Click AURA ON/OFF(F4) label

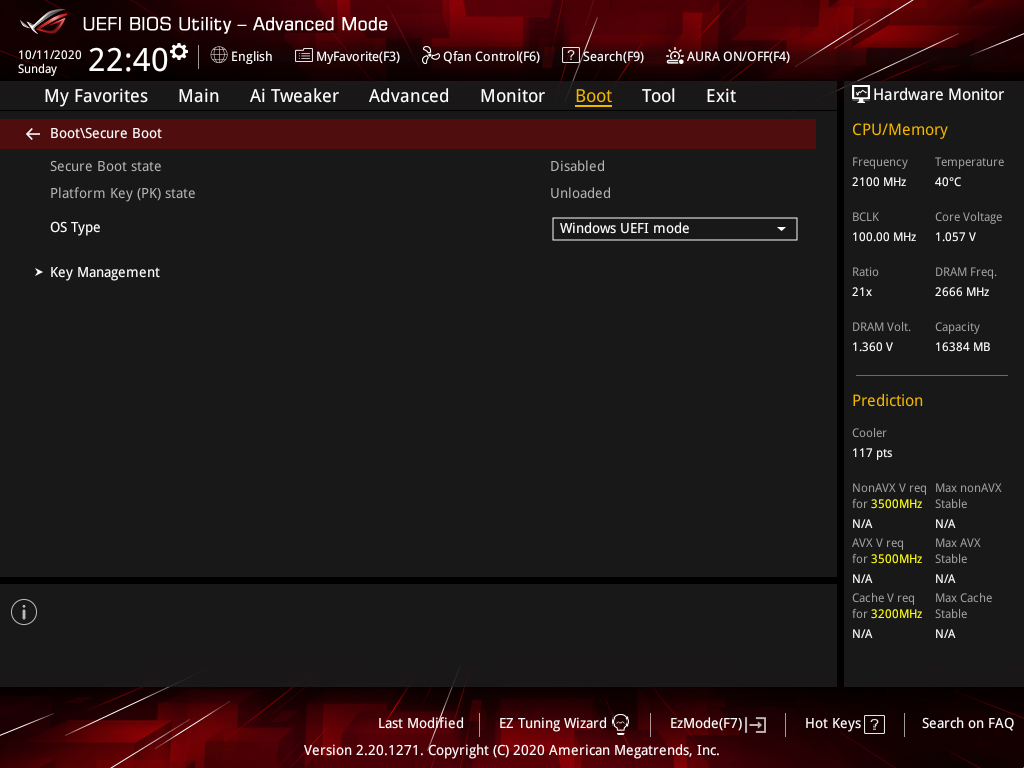click(738, 56)
